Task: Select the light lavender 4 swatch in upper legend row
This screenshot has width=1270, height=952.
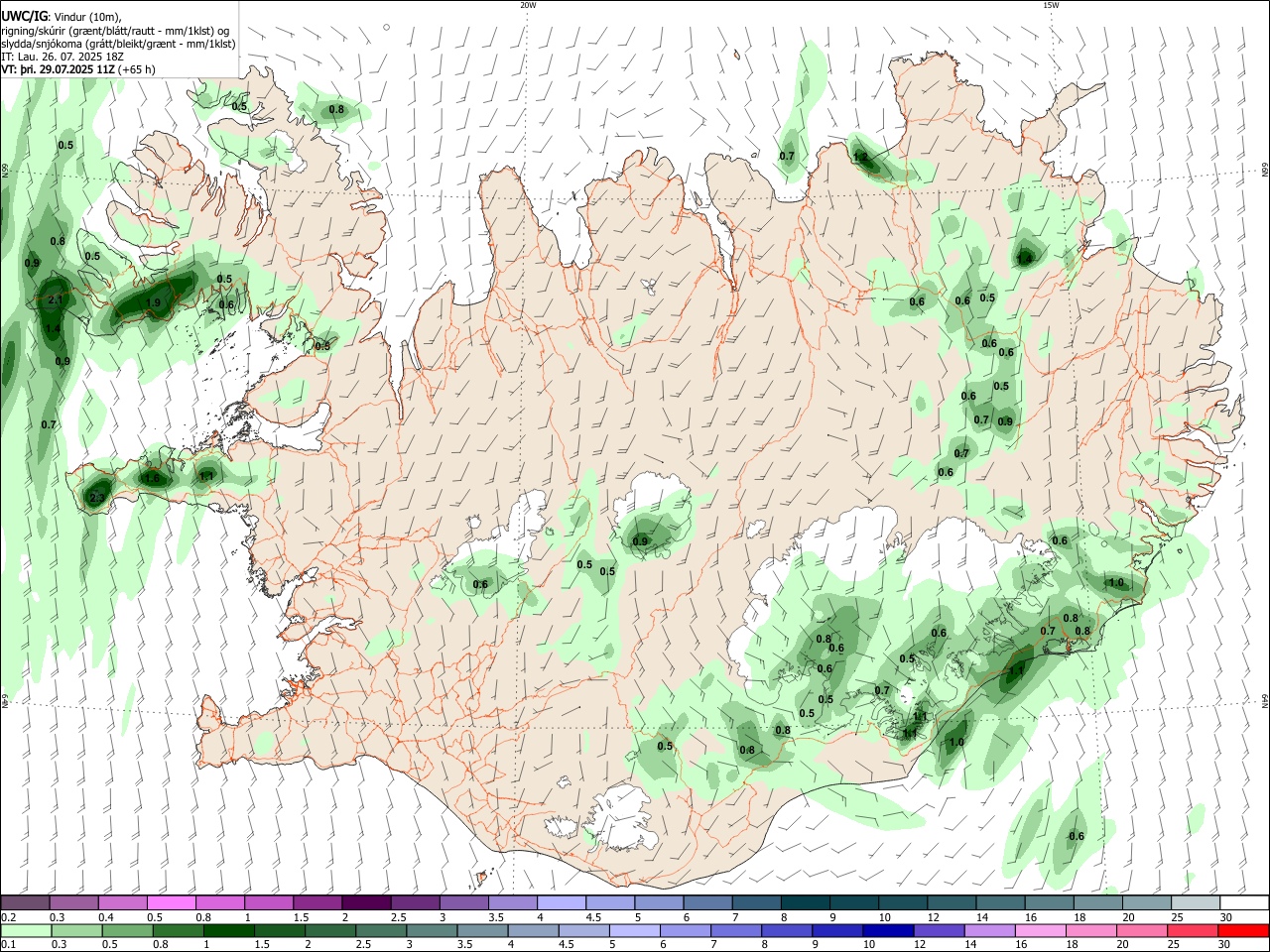Action: (x=560, y=902)
